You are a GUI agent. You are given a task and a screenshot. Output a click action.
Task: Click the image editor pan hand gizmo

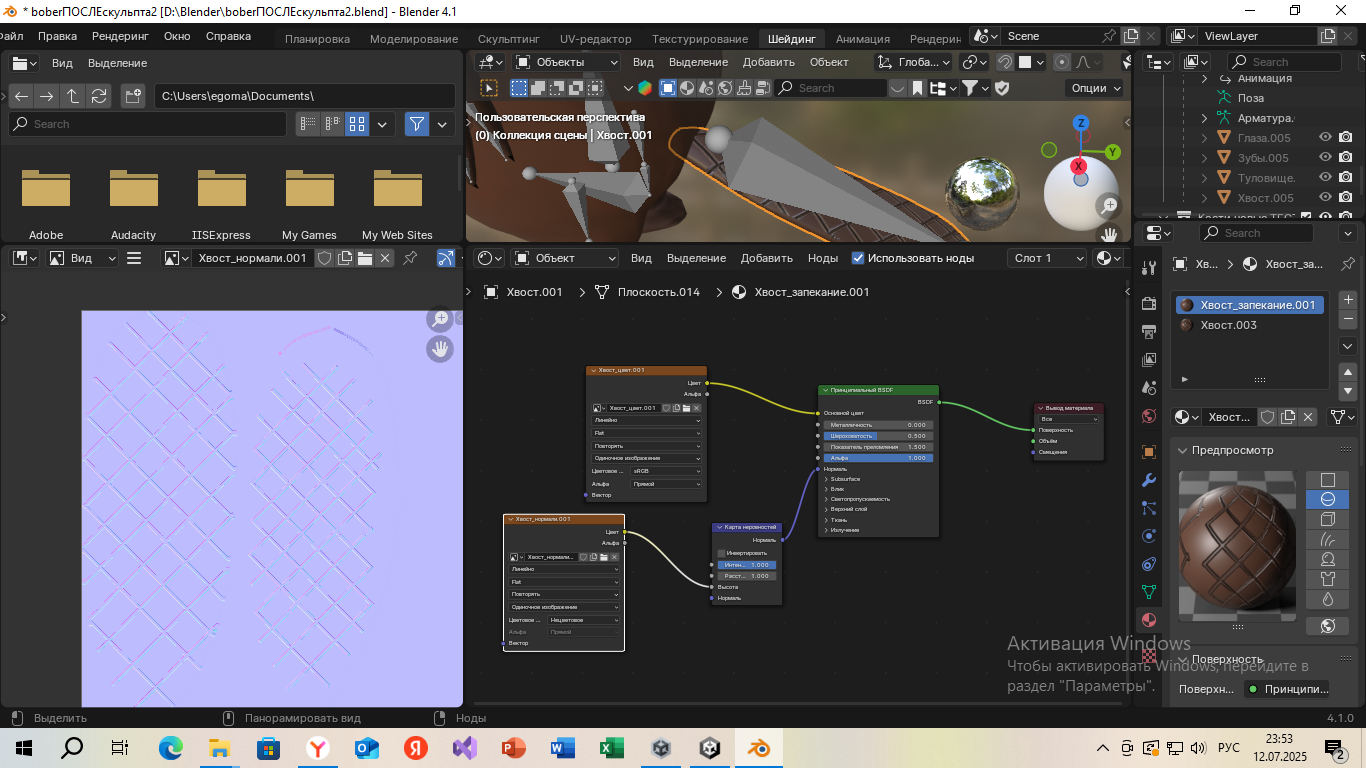coord(440,349)
